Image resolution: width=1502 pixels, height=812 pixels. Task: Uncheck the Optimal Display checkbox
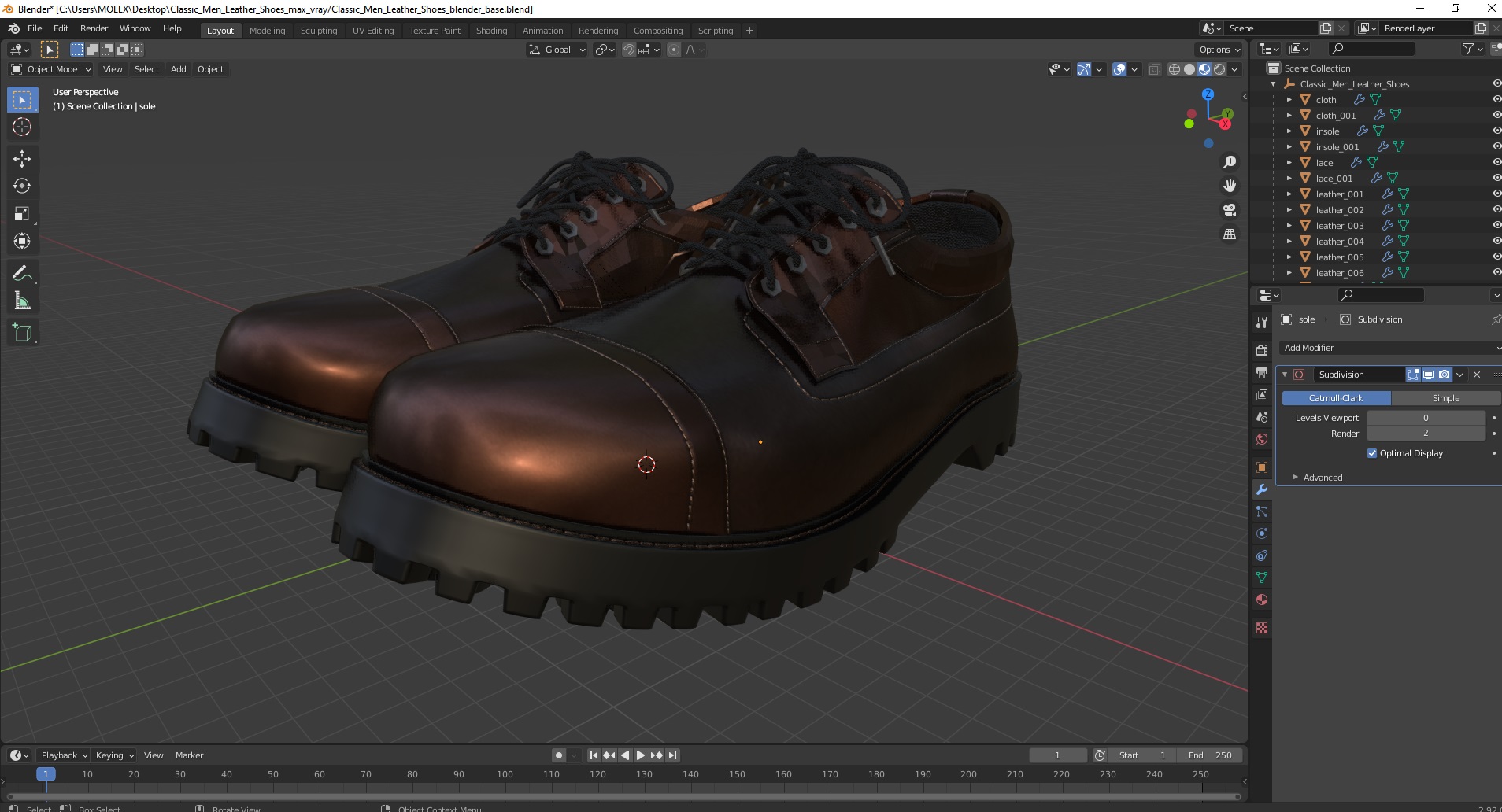click(x=1372, y=453)
